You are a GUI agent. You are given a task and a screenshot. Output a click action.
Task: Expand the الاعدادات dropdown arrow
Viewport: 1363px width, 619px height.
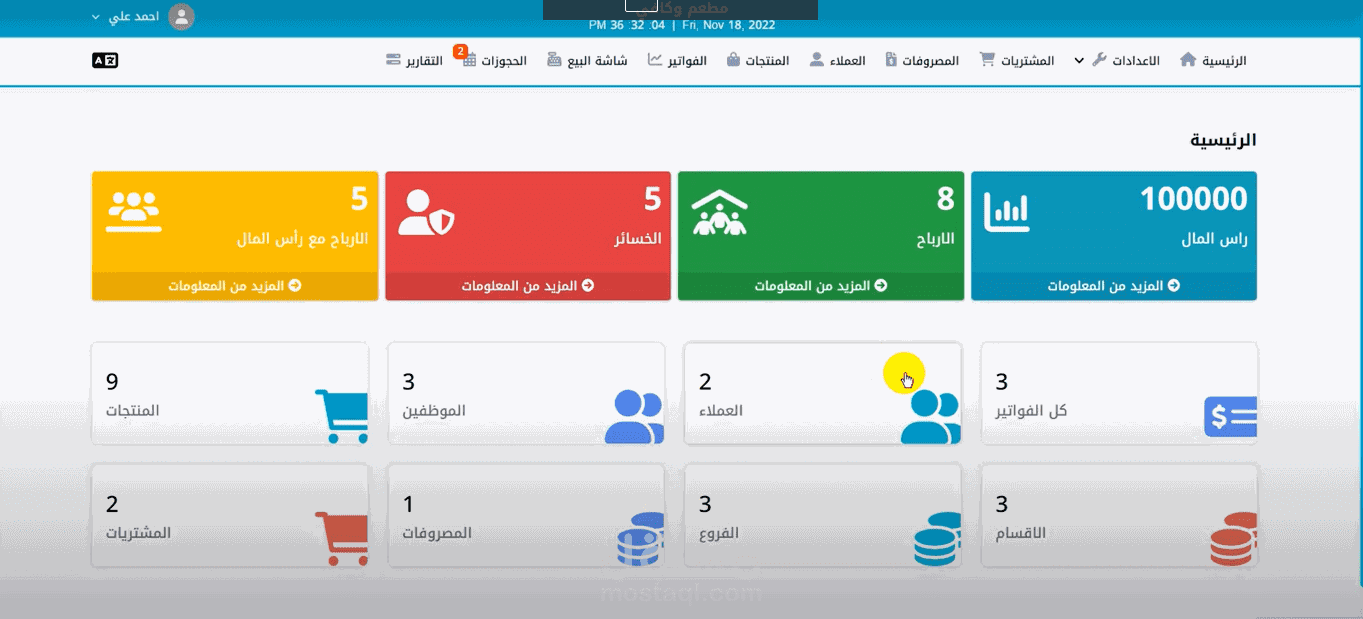[1079, 61]
